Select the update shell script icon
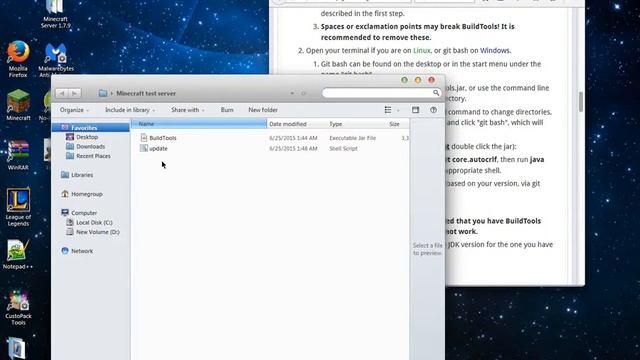Image resolution: width=640 pixels, height=360 pixels. [x=144, y=148]
